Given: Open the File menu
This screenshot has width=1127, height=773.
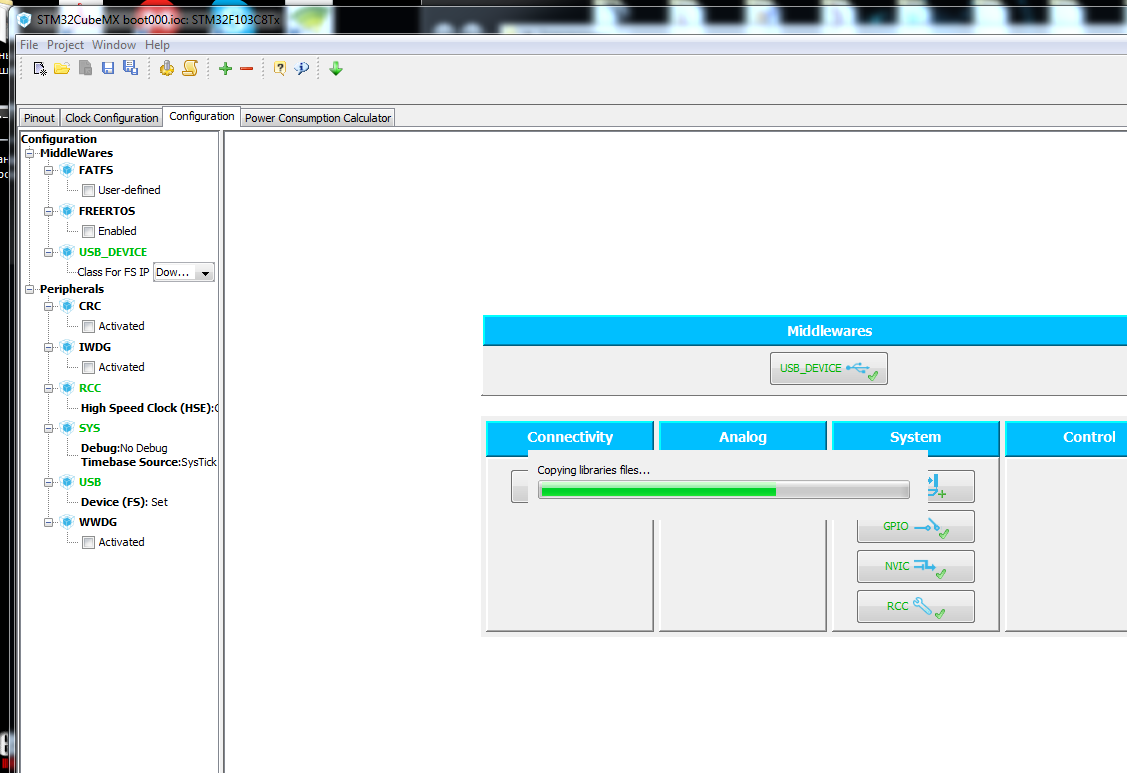Looking at the screenshot, I should [29, 45].
